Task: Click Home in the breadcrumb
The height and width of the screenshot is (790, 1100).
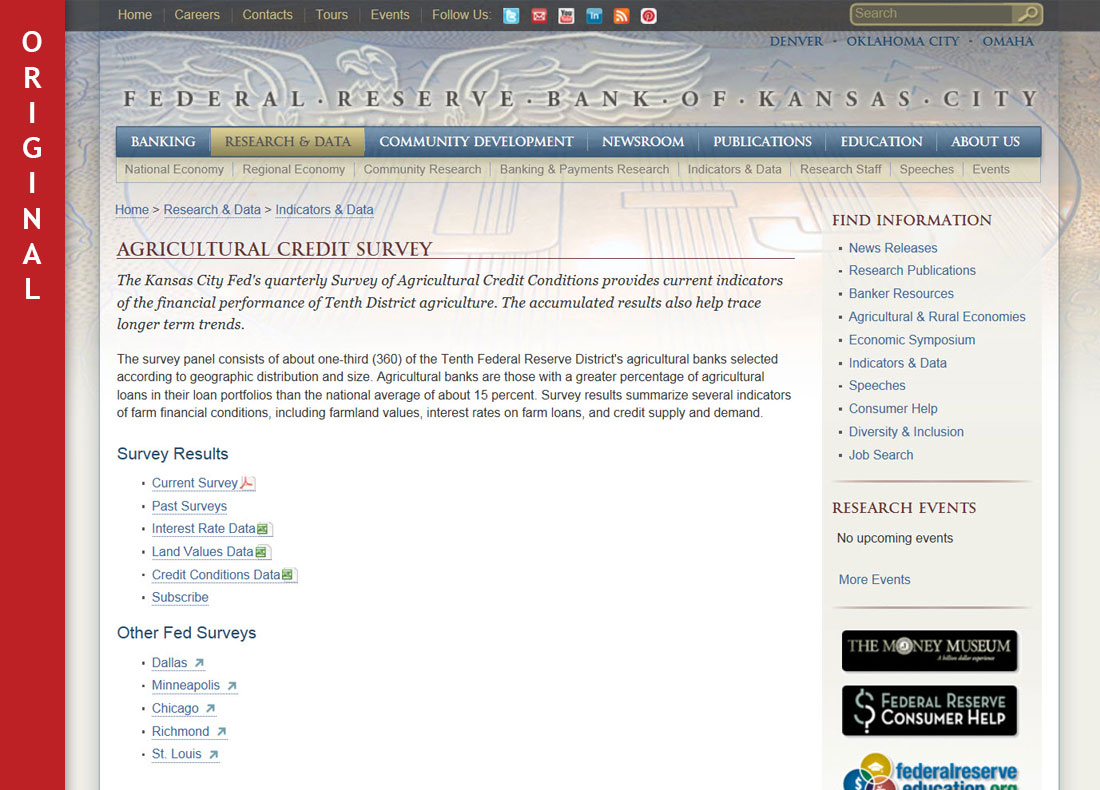Action: tap(132, 210)
